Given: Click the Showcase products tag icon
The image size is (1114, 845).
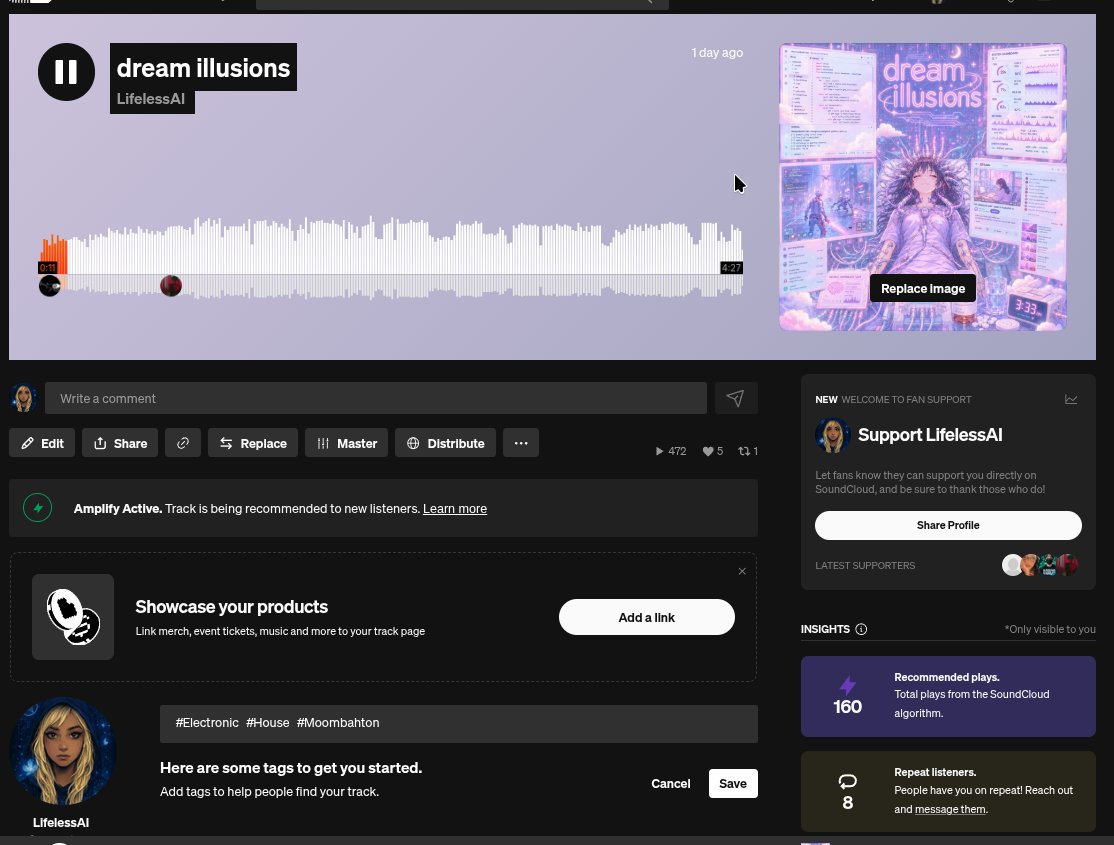Looking at the screenshot, I should click(73, 617).
